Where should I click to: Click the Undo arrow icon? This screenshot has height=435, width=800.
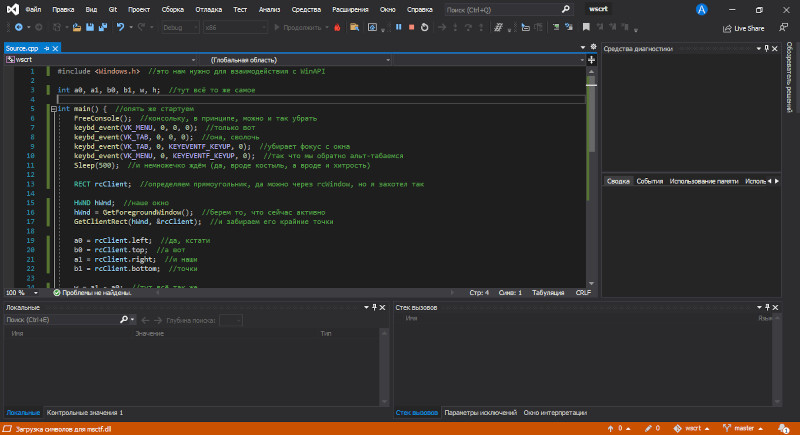coord(120,28)
